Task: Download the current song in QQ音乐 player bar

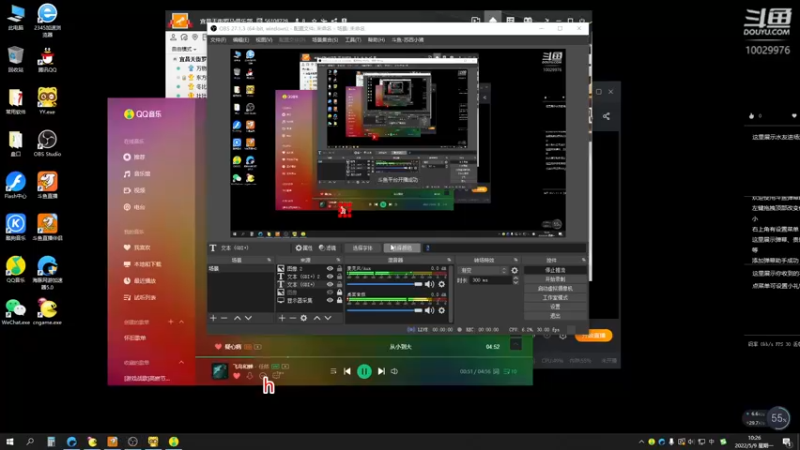Action: [x=249, y=376]
